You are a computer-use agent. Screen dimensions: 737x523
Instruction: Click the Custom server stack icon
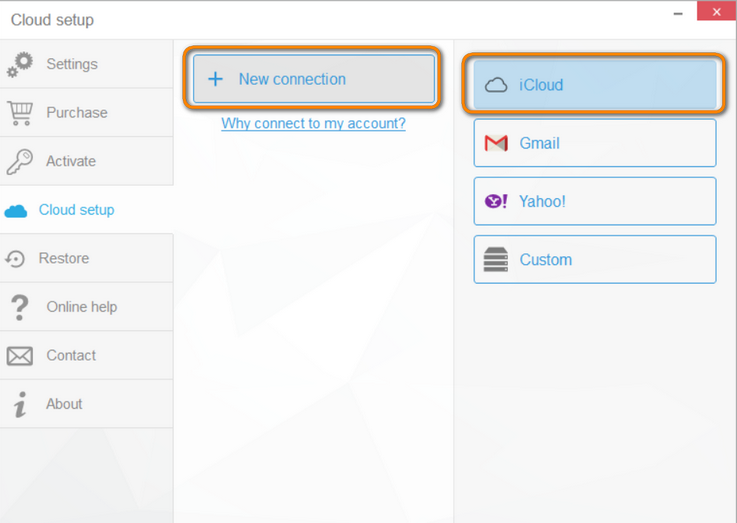coord(496,259)
